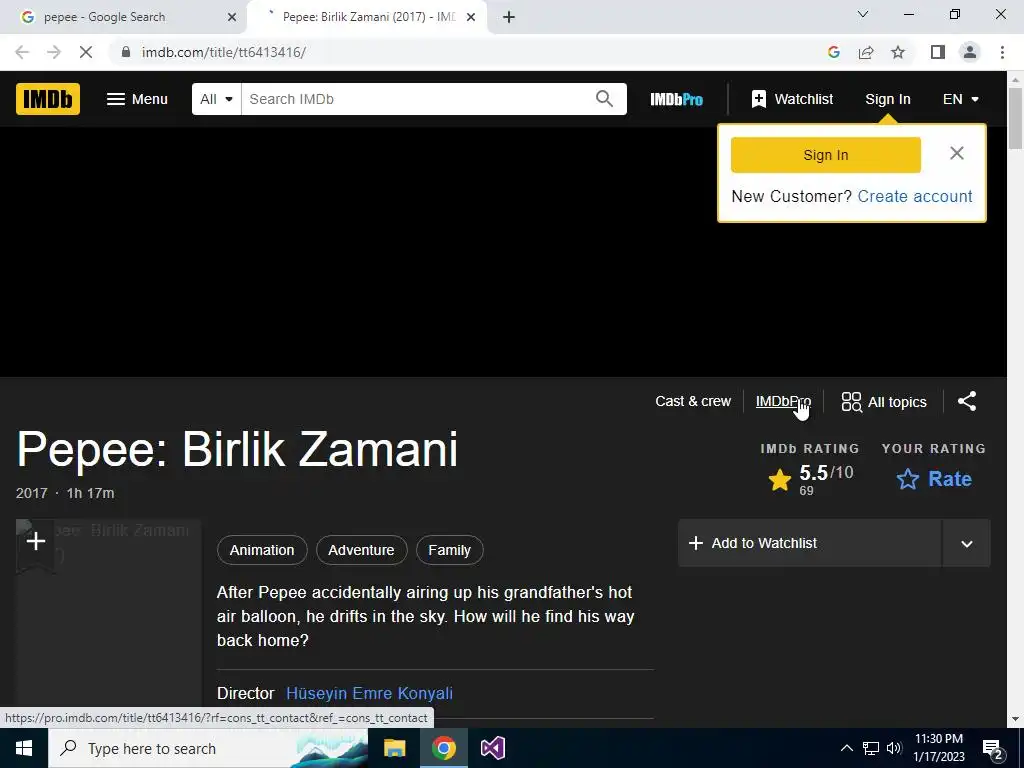Expand the Add to Watchlist dropdown arrow
This screenshot has height=768, width=1024.
967,543
